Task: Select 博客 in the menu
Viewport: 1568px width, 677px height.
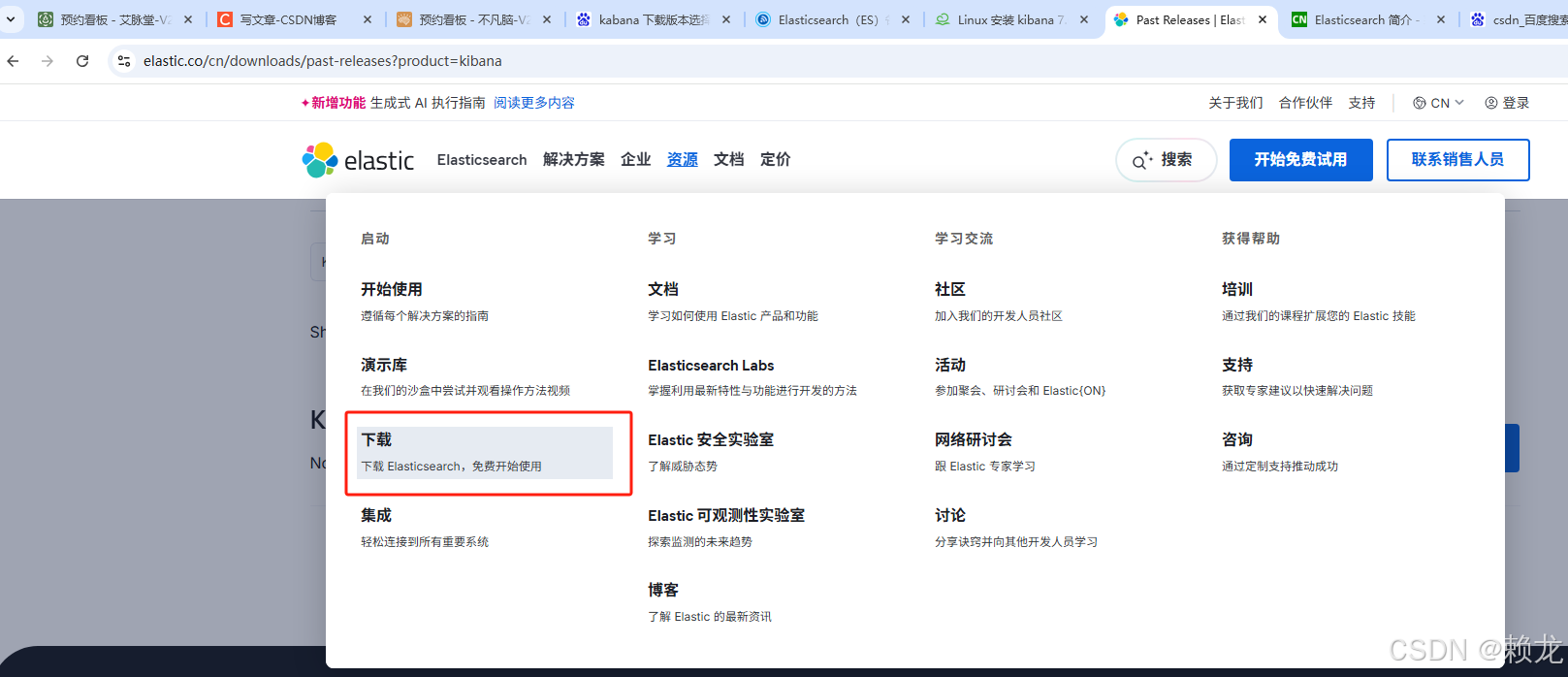Action: coord(663,590)
